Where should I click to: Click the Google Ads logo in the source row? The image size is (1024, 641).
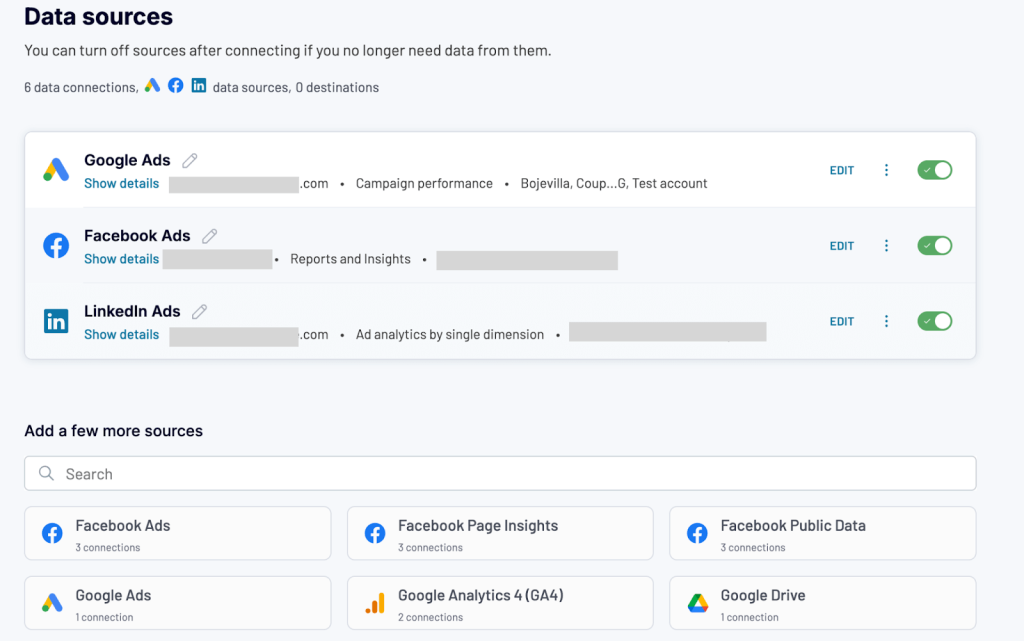56,170
